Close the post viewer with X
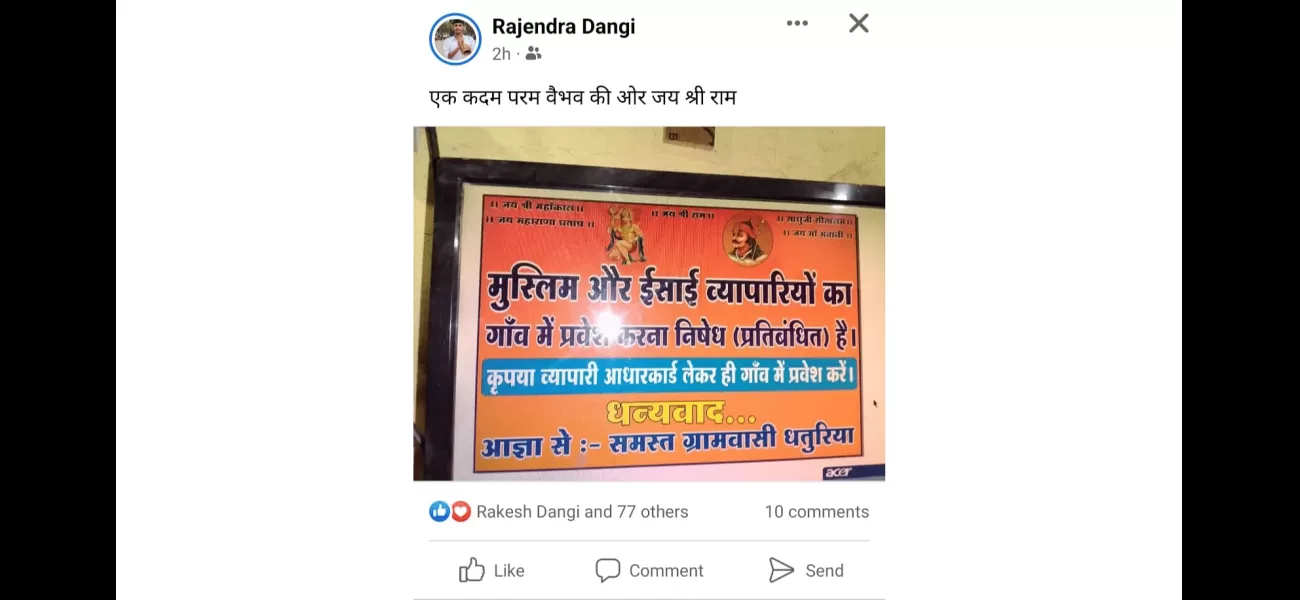Screen dimensions: 1300x600 [x=858, y=23]
